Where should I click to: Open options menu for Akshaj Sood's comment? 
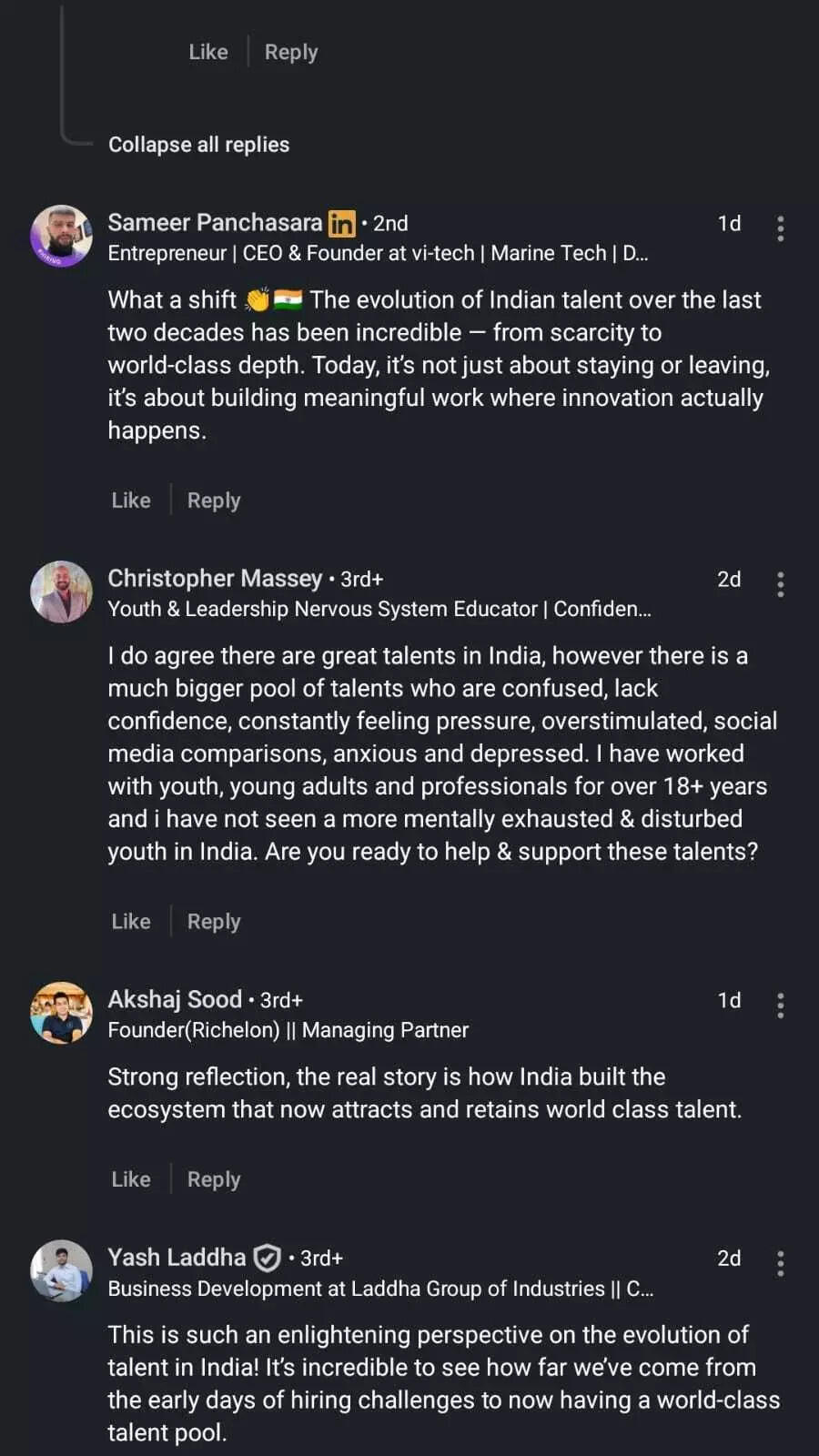coord(780,1005)
